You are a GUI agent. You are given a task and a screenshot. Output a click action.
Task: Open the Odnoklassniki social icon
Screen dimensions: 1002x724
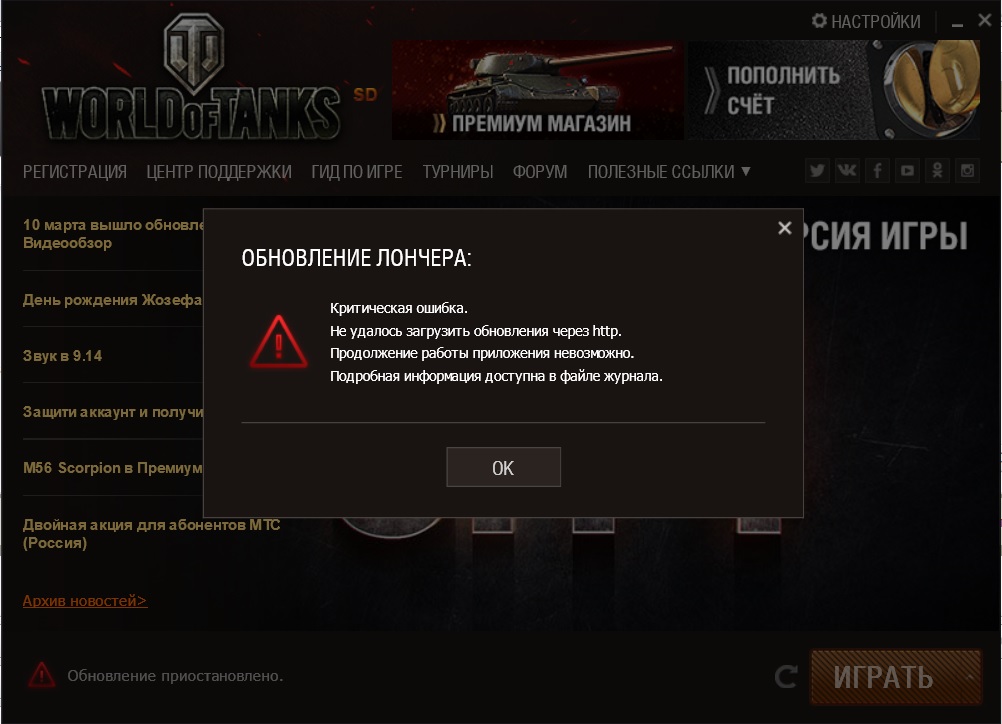coord(937,171)
